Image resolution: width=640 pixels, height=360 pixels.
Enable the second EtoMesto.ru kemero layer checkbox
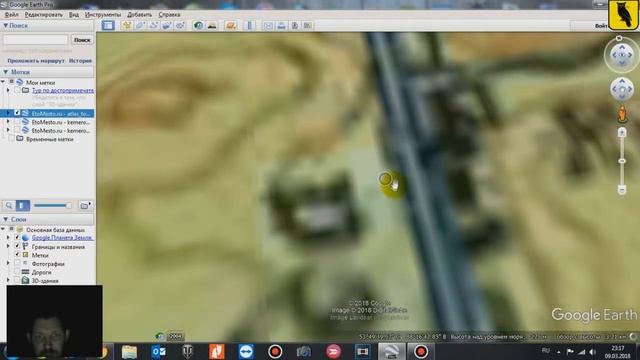[17, 130]
